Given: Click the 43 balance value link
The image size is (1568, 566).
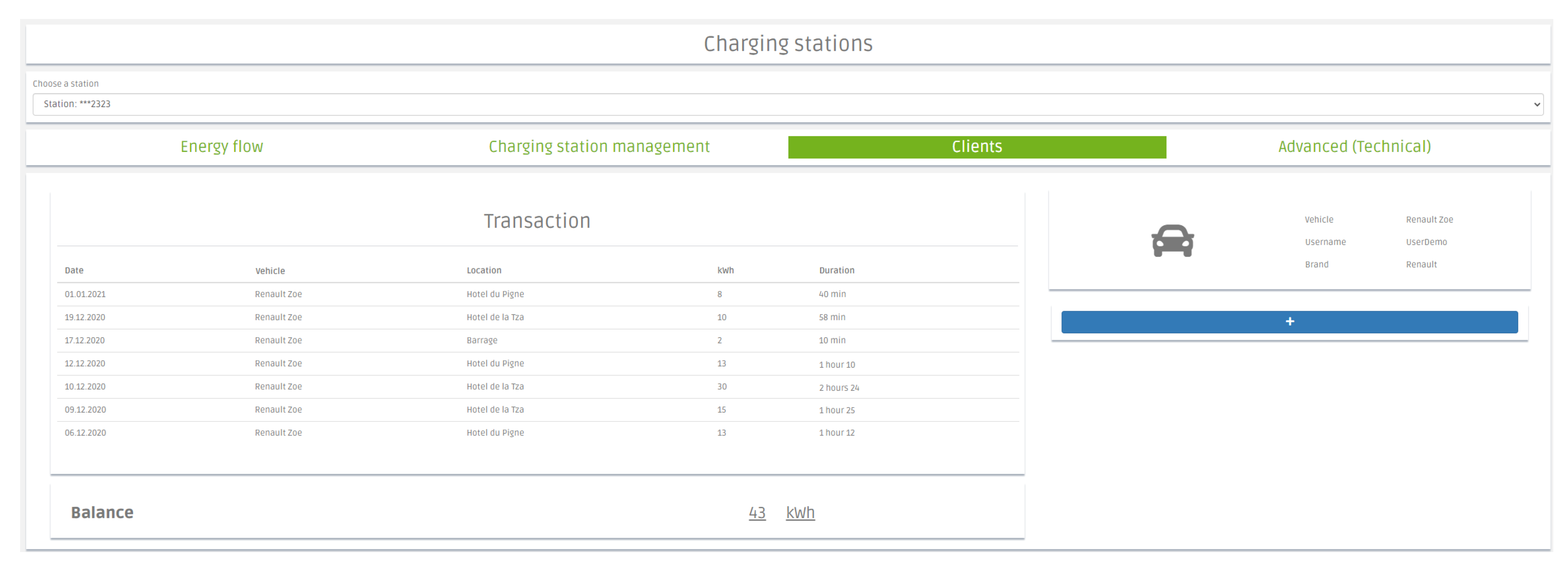Looking at the screenshot, I should pos(757,513).
